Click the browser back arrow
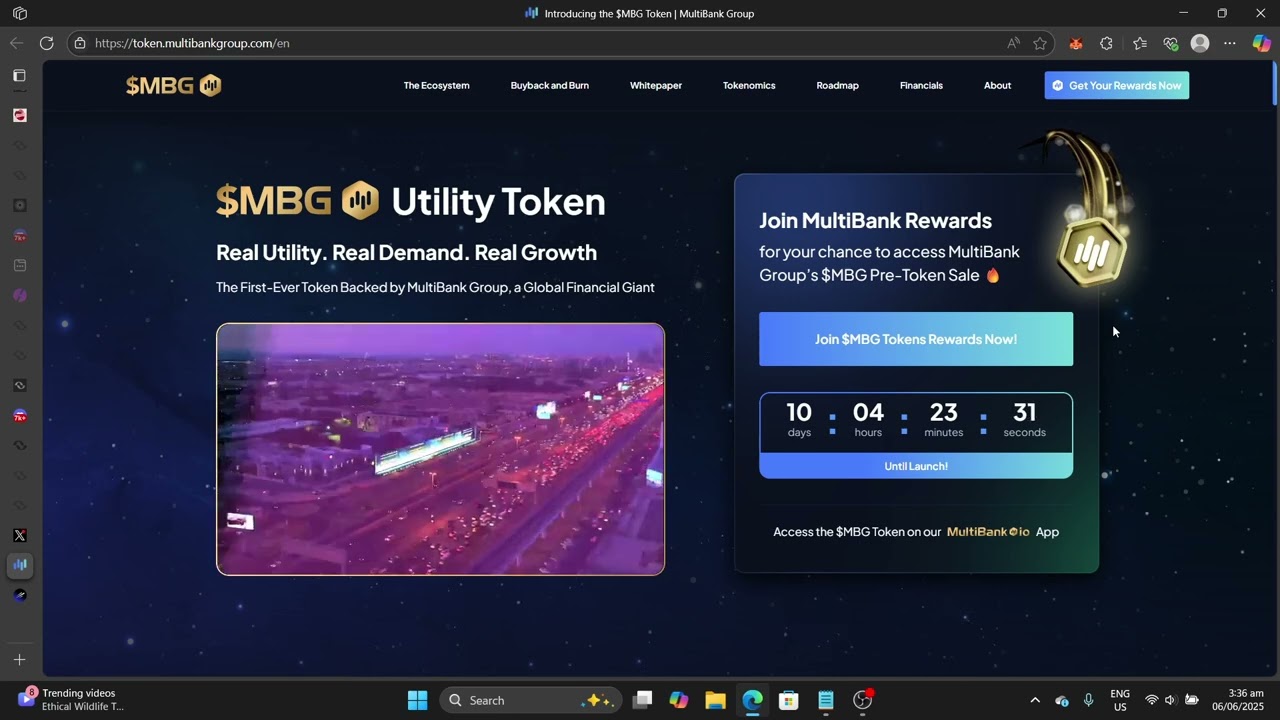The width and height of the screenshot is (1280, 720). point(16,43)
